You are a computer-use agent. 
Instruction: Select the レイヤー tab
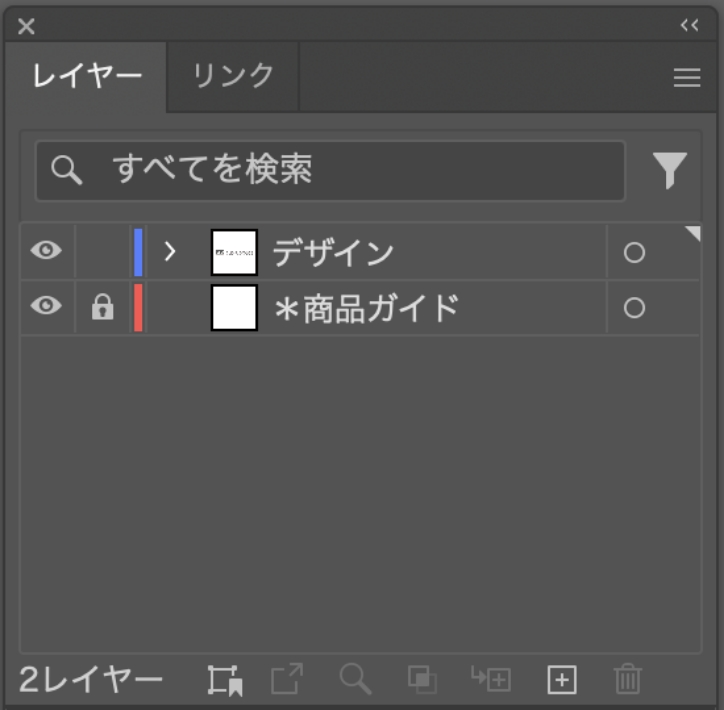click(87, 76)
